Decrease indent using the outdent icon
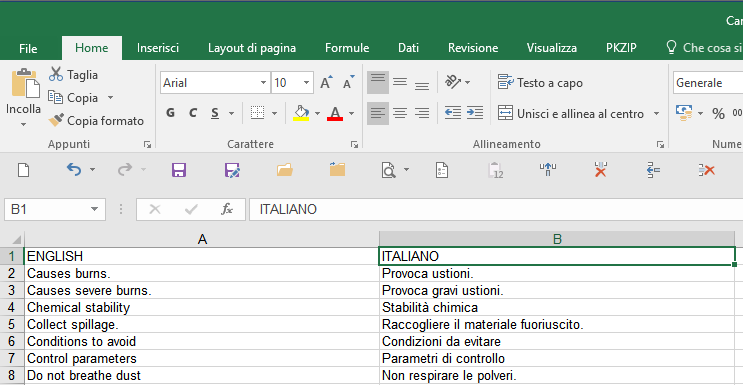Image resolution: width=743 pixels, height=385 pixels. point(453,113)
